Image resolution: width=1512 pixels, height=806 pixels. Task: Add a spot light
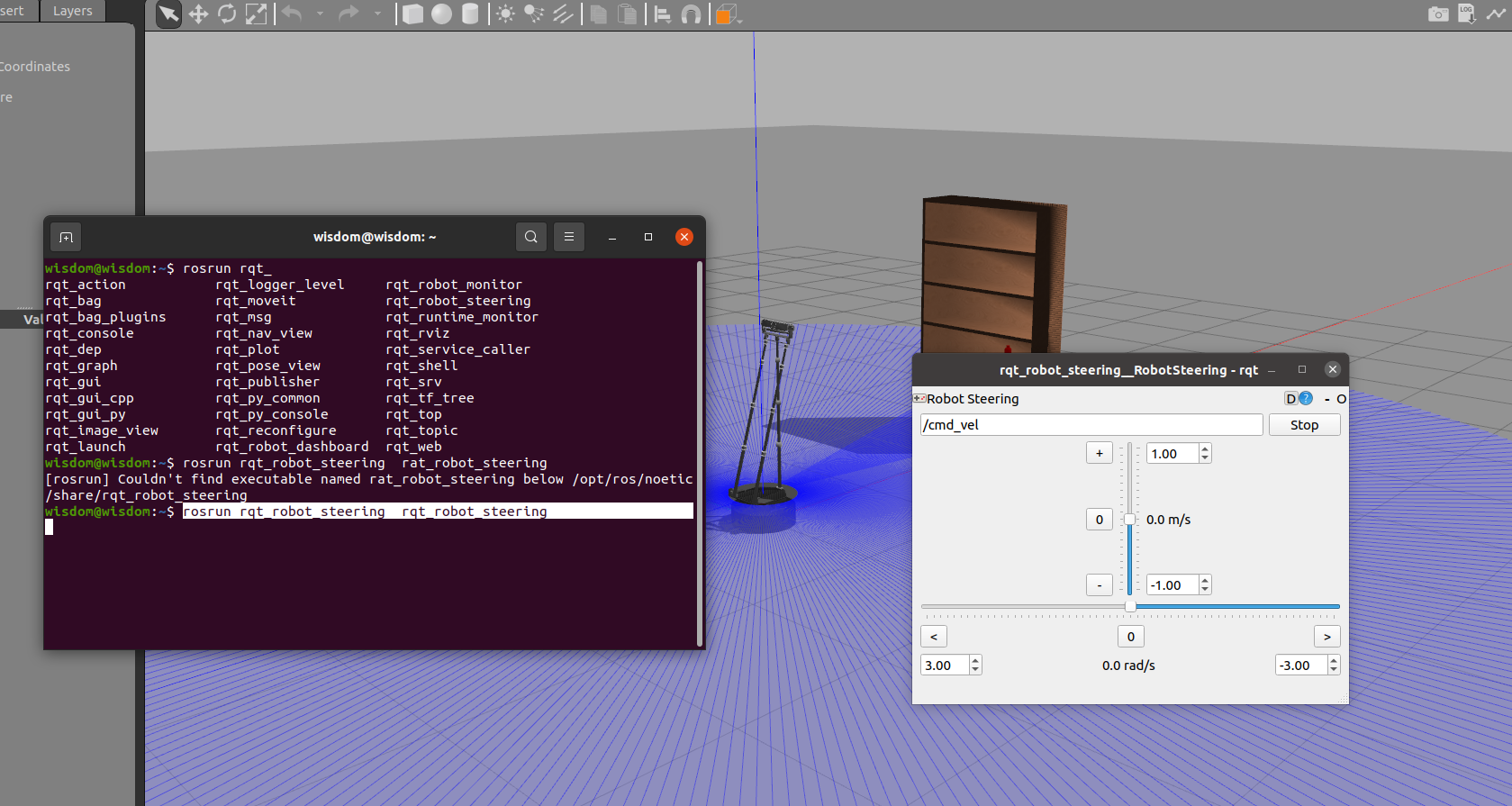pyautogui.click(x=534, y=14)
